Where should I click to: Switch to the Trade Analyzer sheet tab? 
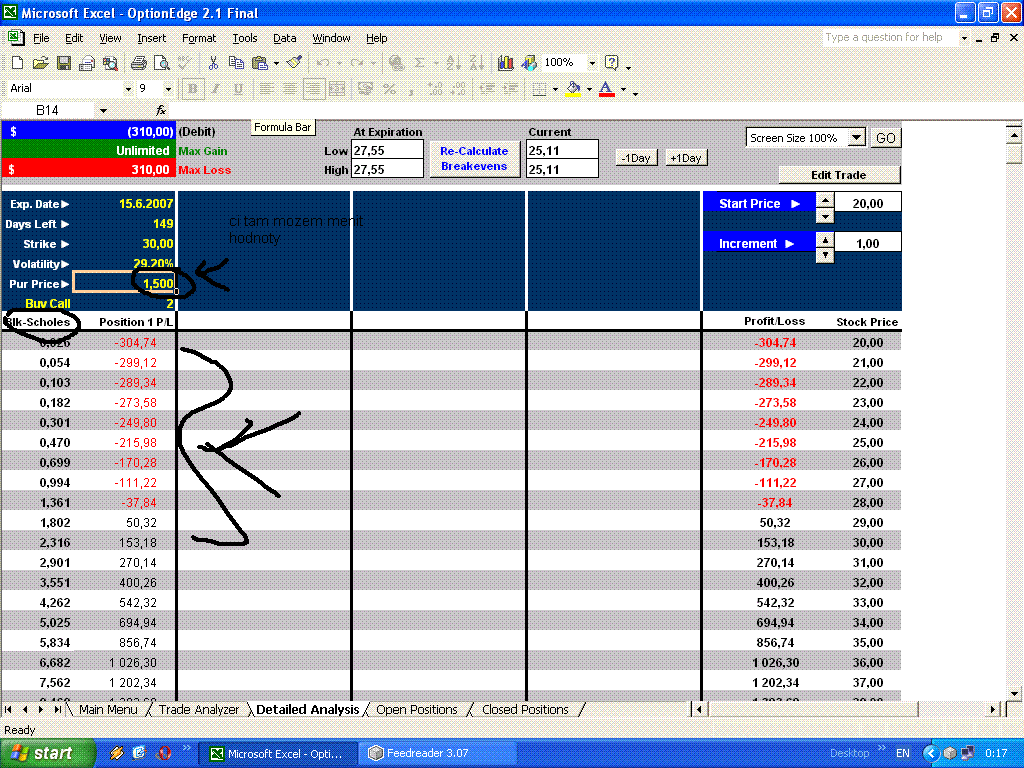point(199,709)
